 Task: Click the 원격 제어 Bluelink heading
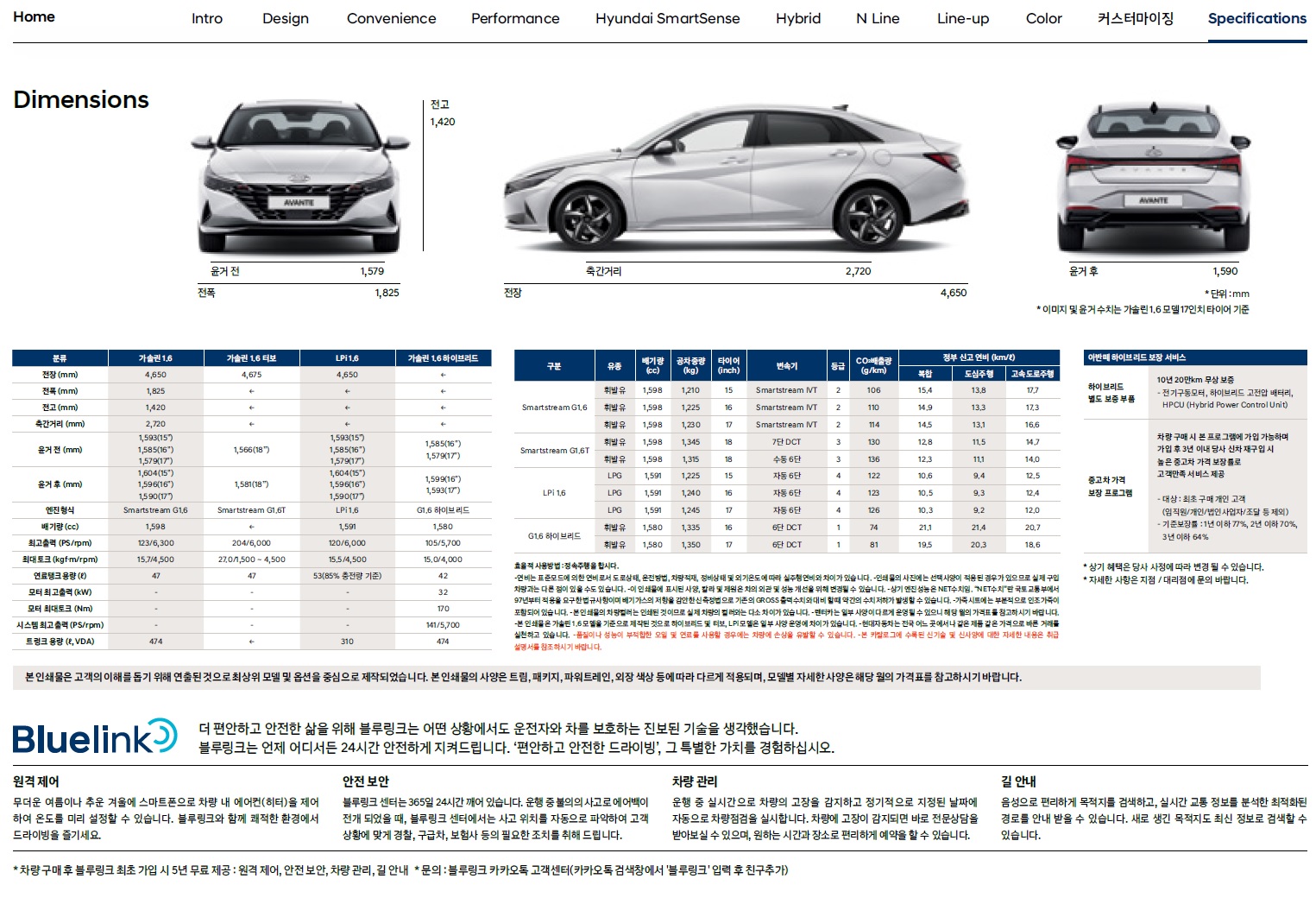tap(36, 781)
